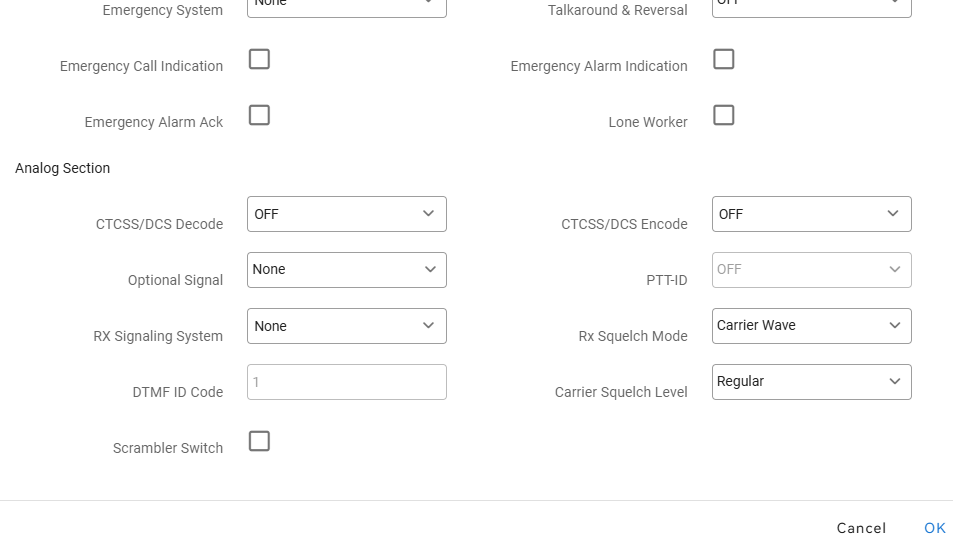Click the chevron arrow in CTCSS/DCS Decode
The image size is (953, 545).
click(x=429, y=214)
